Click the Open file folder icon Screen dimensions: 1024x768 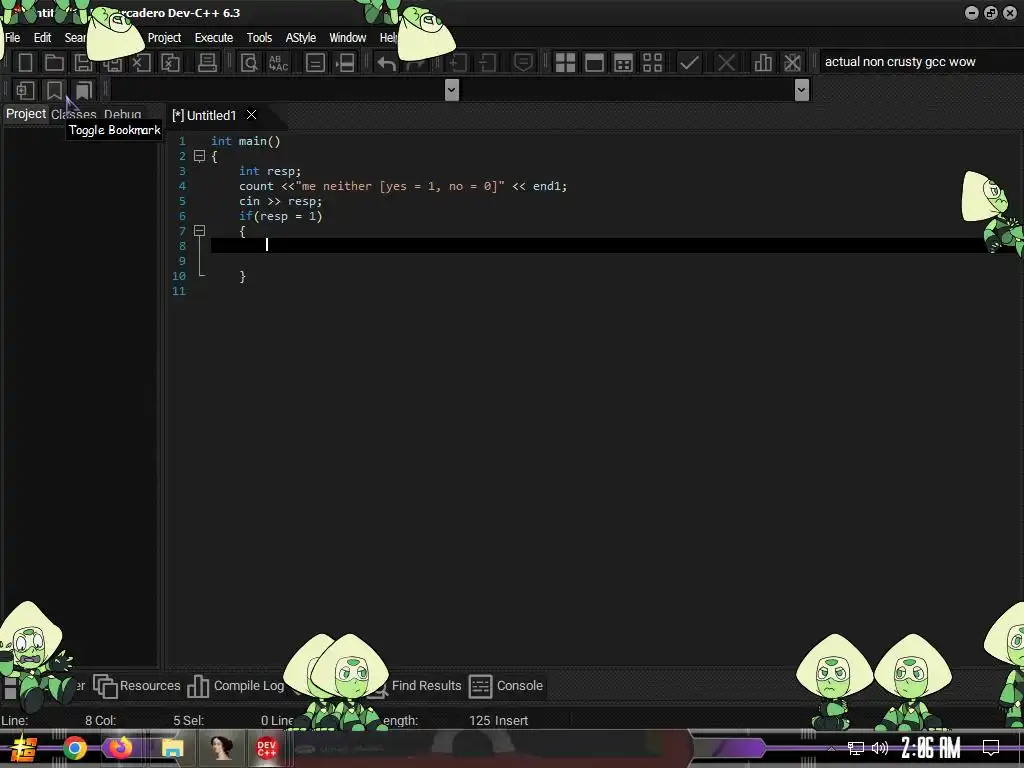[x=54, y=63]
